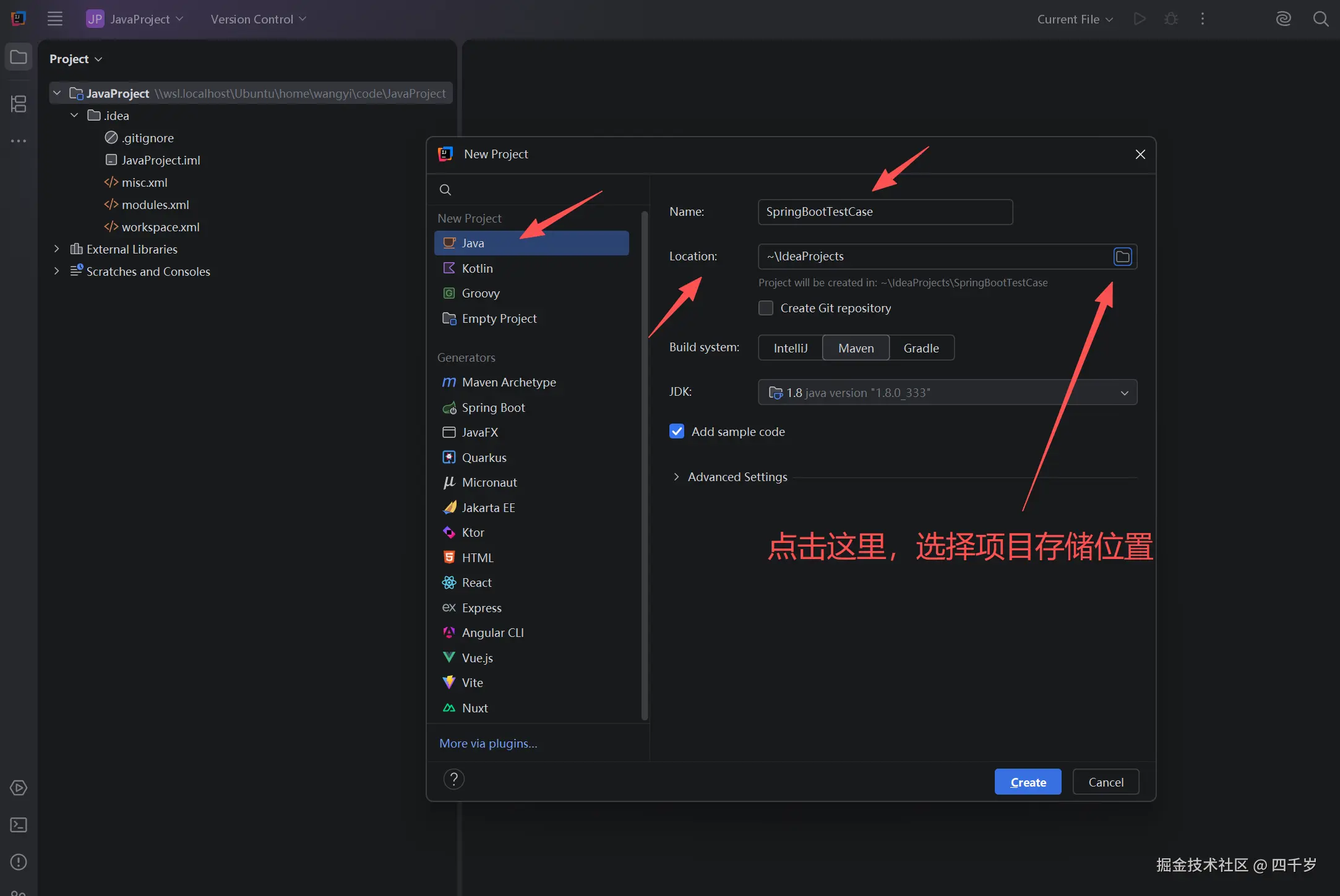Open global Search icon at top right
Screen dimensions: 1340x896
tap(1321, 19)
